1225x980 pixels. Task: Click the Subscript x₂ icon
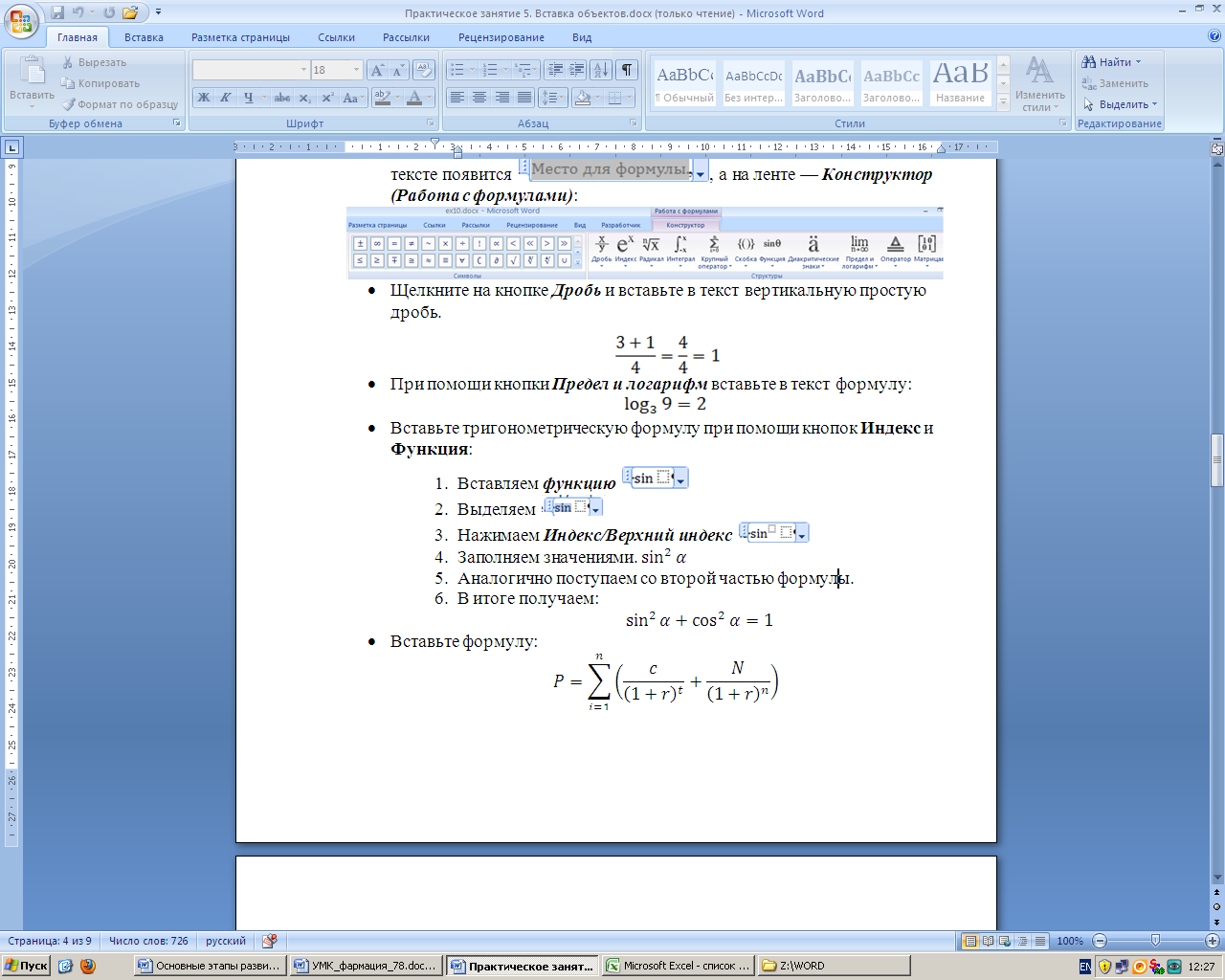[304, 98]
